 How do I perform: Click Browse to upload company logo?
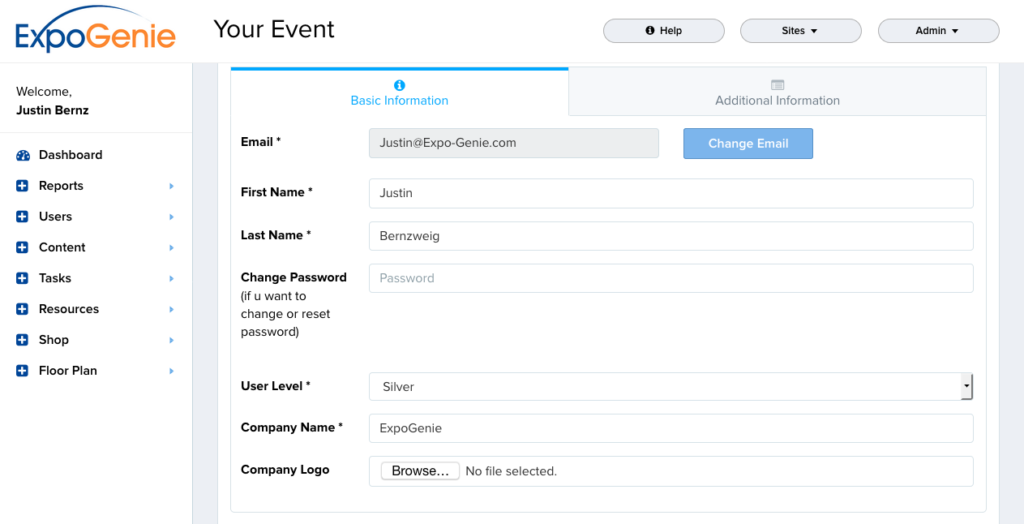420,471
